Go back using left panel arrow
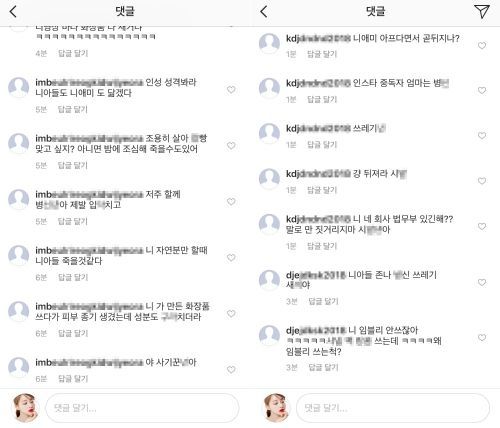Image resolution: width=500 pixels, height=428 pixels. [x=13, y=12]
